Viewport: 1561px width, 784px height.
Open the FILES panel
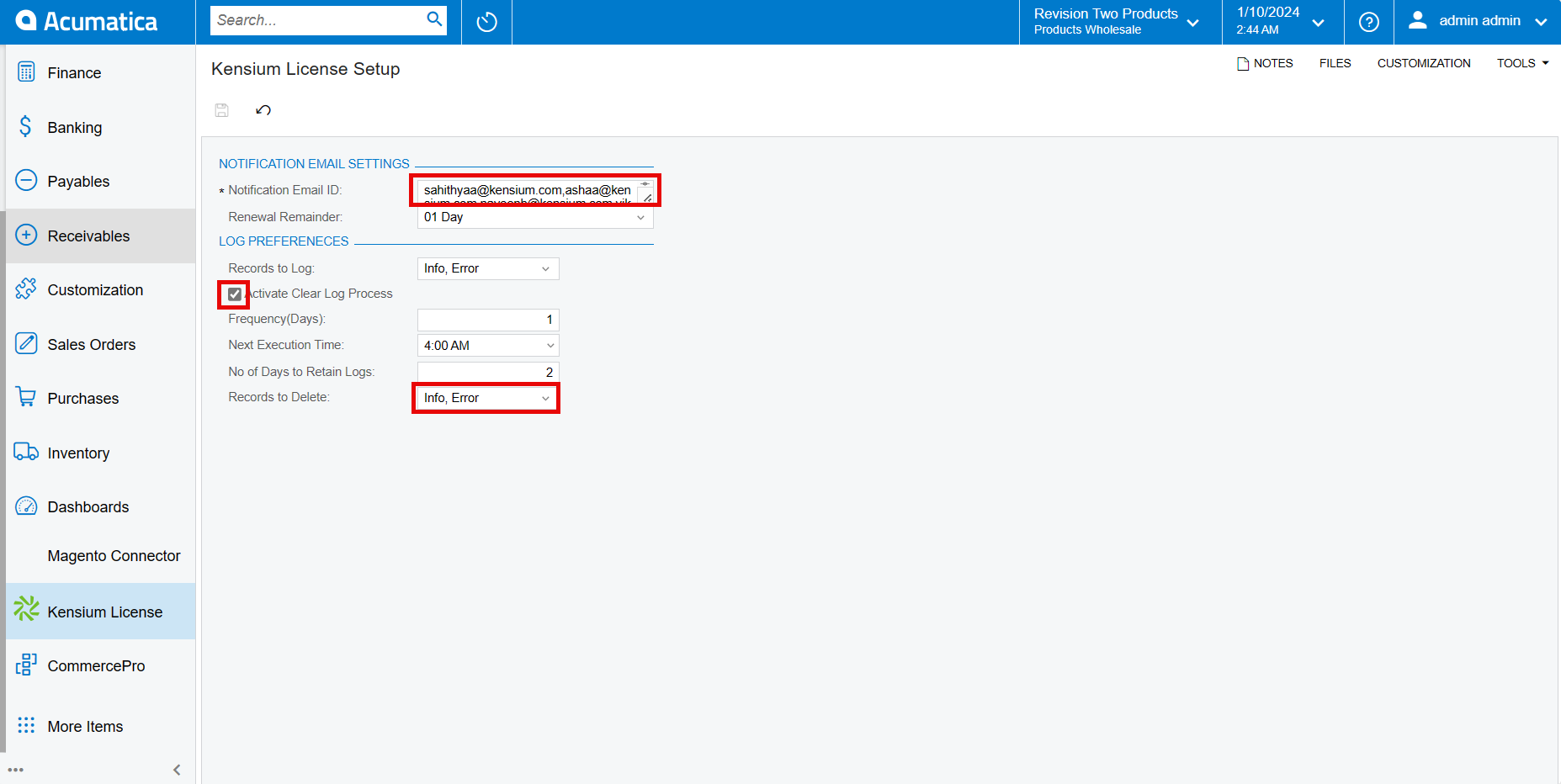(1335, 62)
